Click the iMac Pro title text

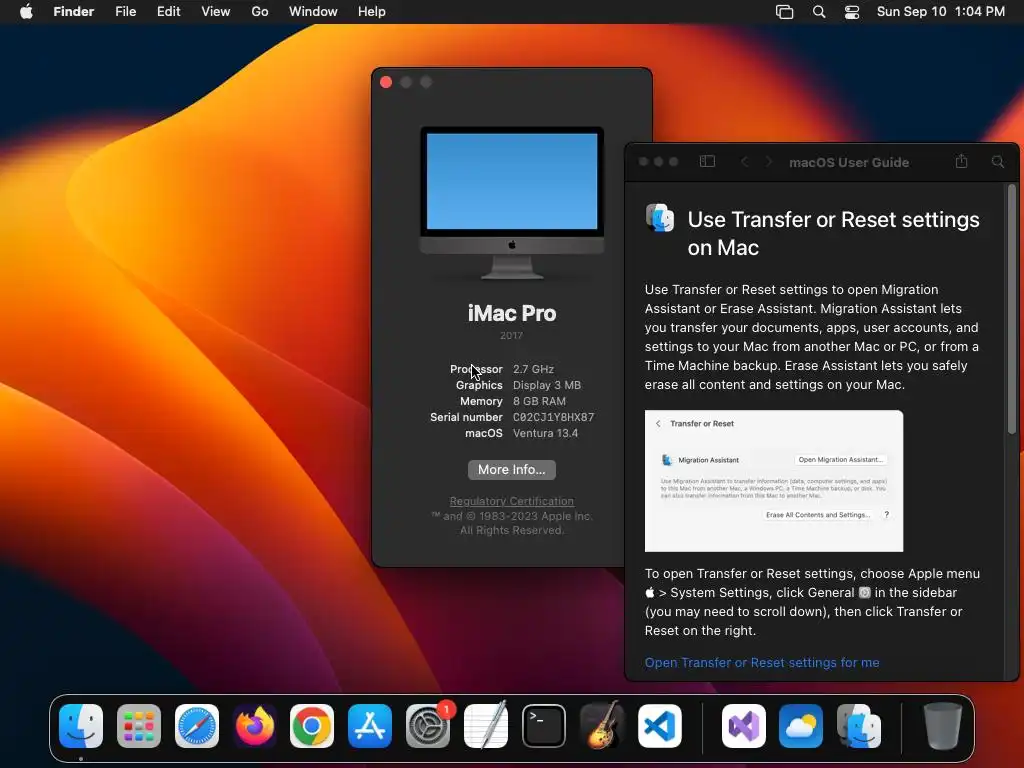tap(512, 313)
